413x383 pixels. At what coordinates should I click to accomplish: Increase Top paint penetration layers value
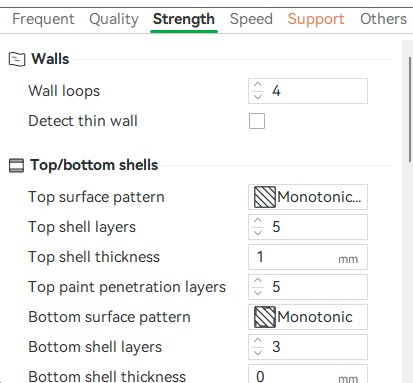(x=258, y=281)
